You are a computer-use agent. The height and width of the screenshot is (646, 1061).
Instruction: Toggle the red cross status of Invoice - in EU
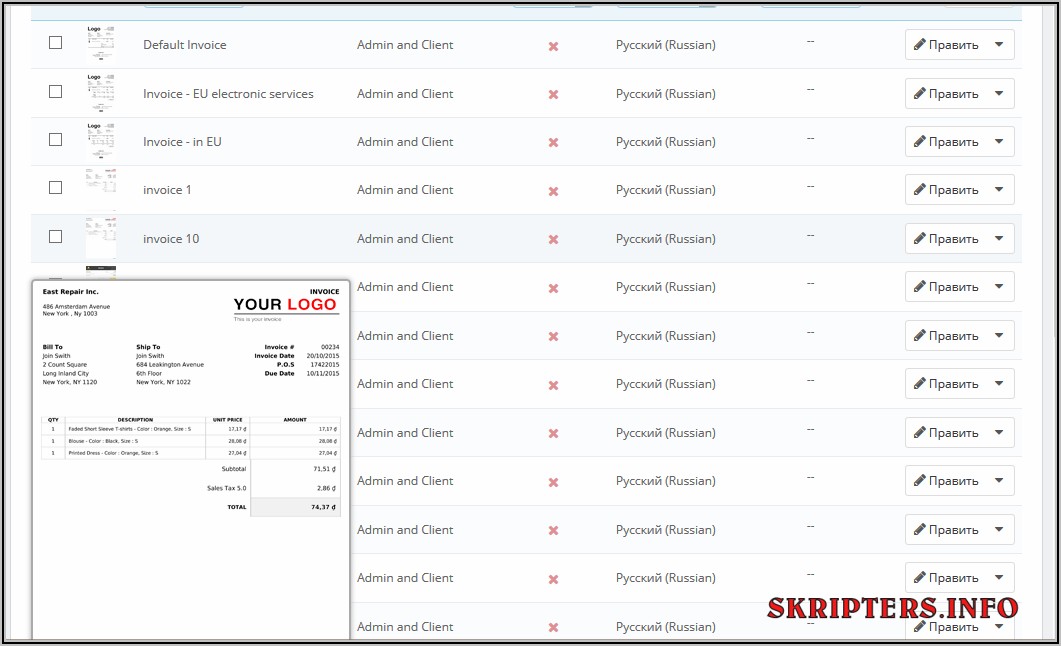click(x=554, y=142)
